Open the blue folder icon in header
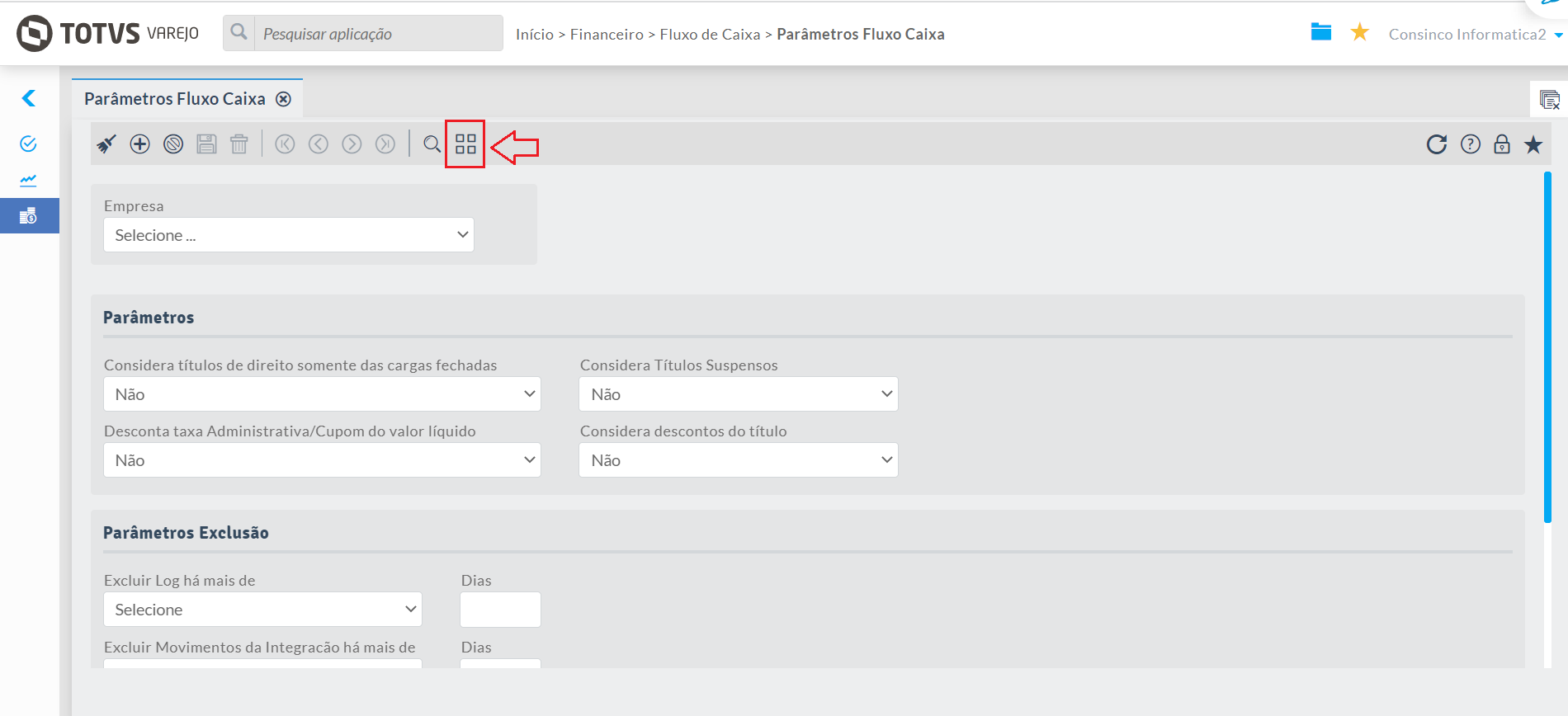1568x716 pixels. click(x=1321, y=32)
